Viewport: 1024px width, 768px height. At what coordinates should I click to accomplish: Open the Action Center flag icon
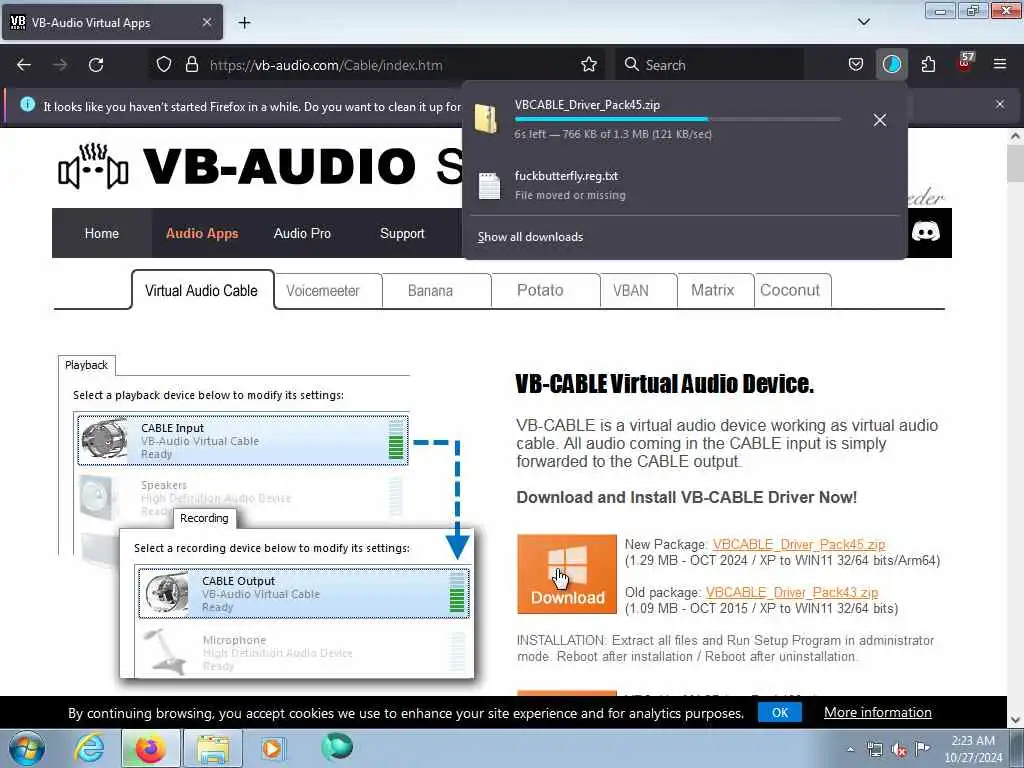point(922,749)
